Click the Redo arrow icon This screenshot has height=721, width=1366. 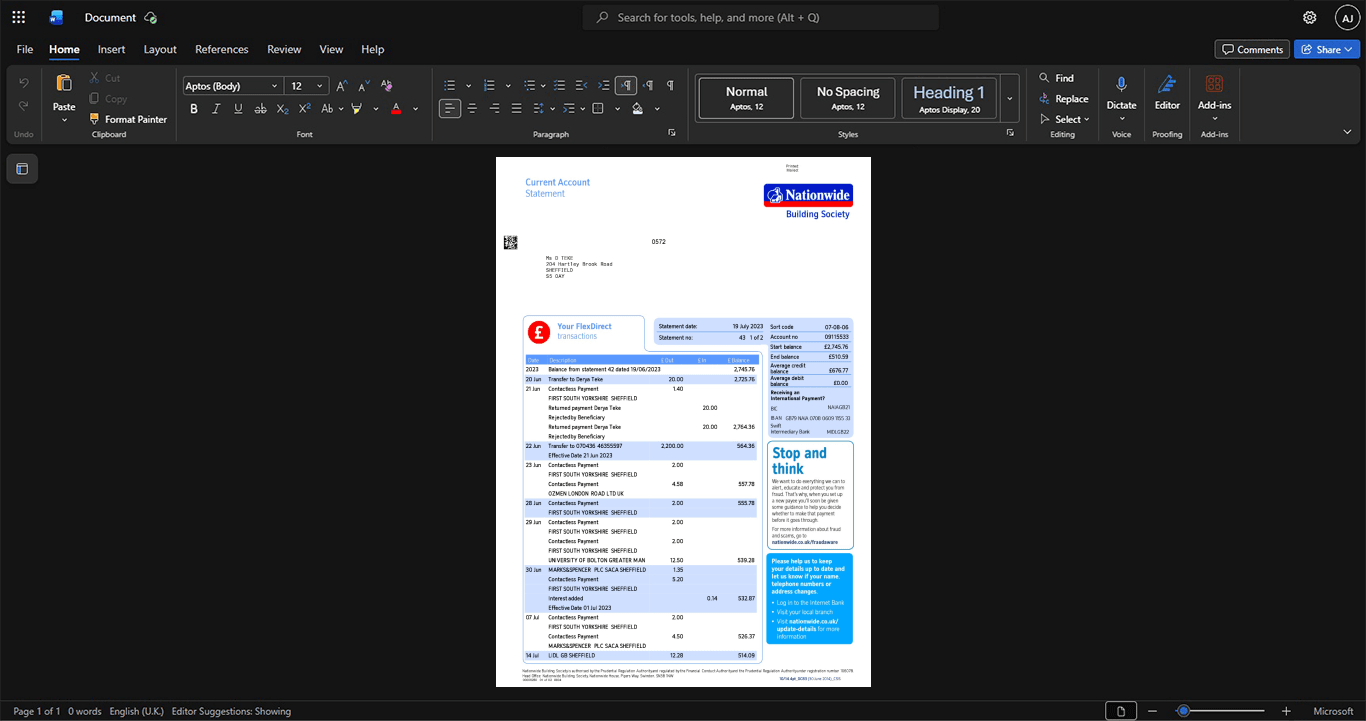pyautogui.click(x=24, y=106)
